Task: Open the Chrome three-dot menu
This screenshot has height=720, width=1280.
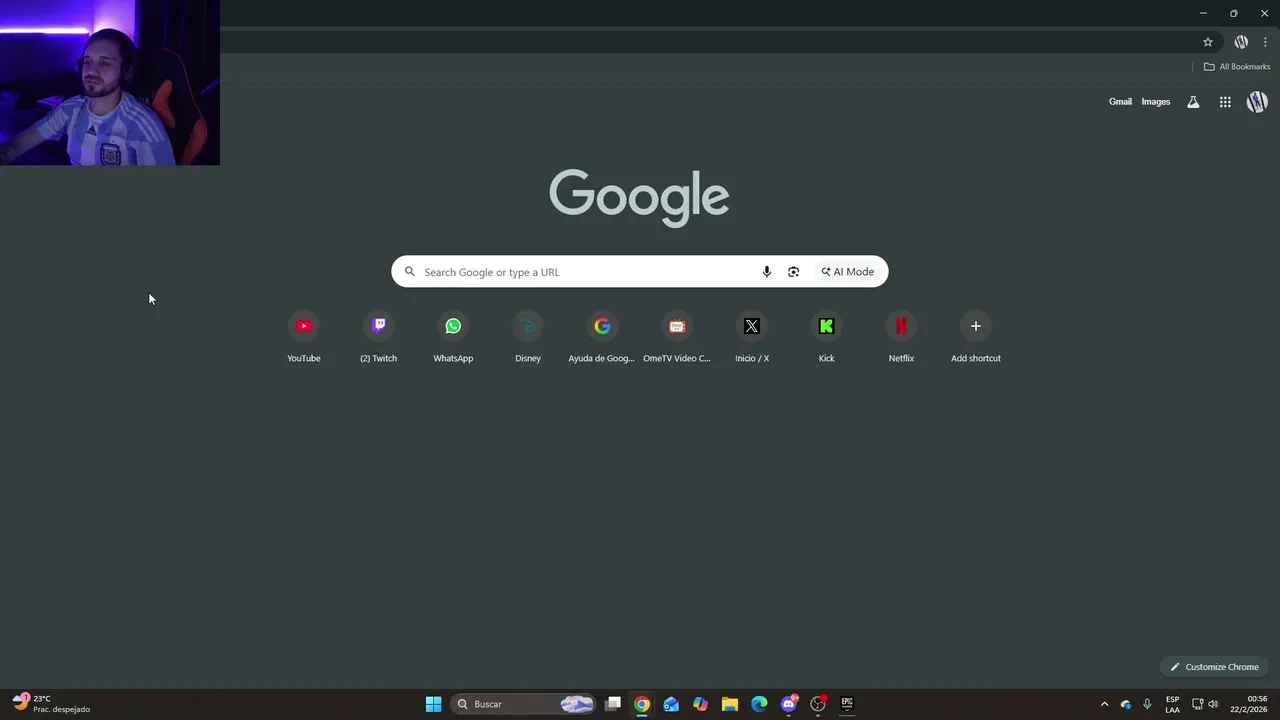Action: coord(1265,42)
